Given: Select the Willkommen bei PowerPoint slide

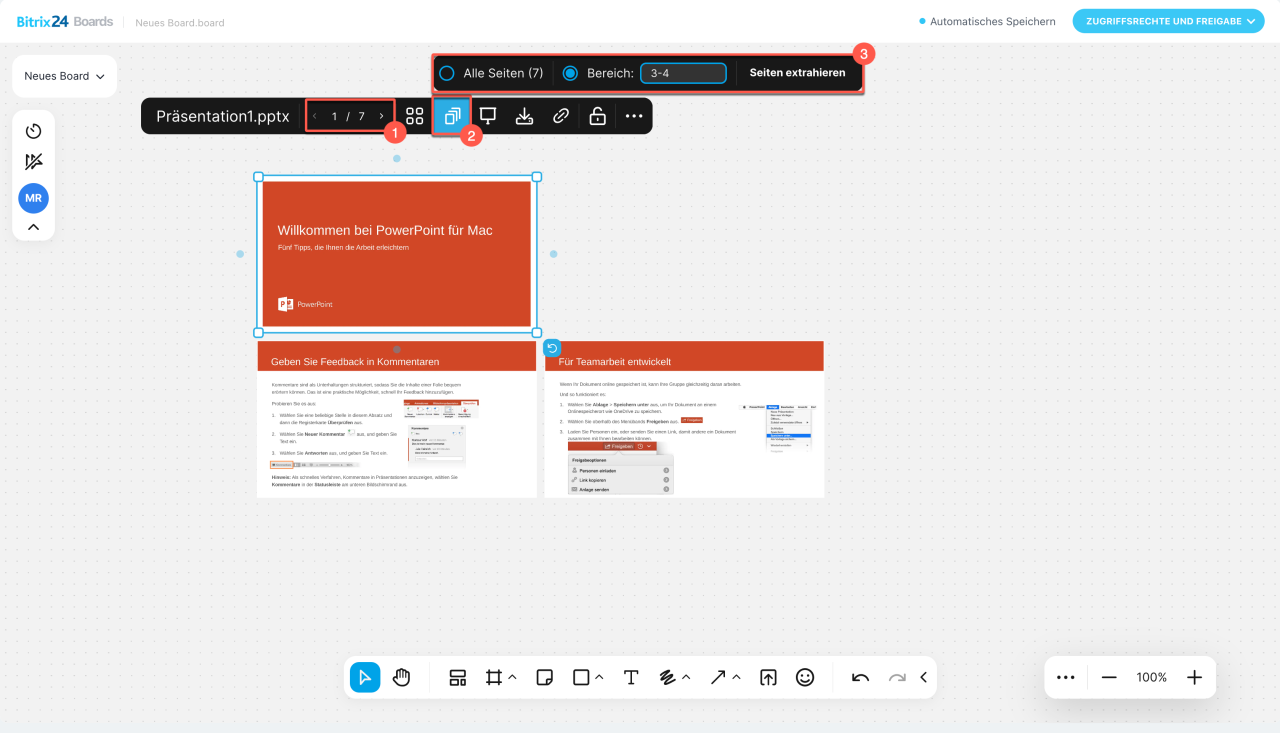Looking at the screenshot, I should point(397,254).
